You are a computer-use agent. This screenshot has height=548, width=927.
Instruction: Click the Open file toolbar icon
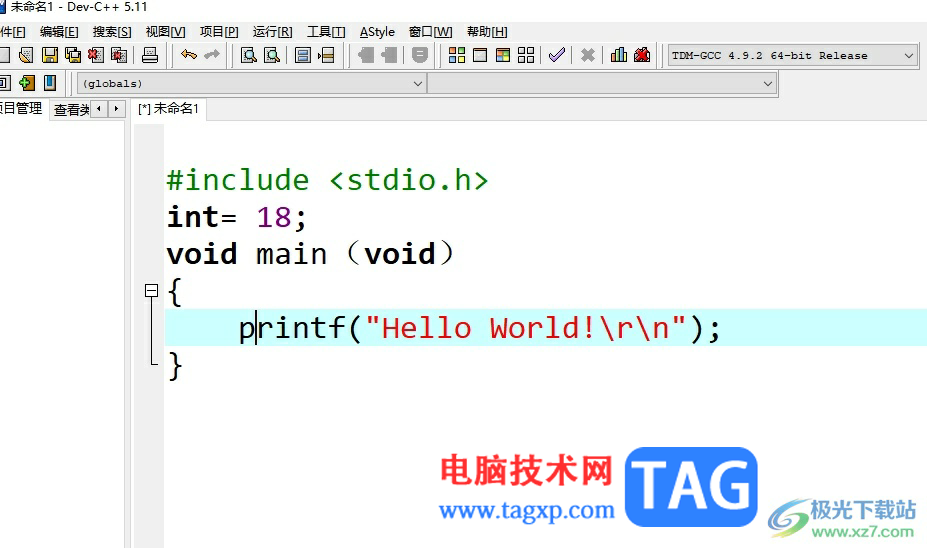coord(26,56)
